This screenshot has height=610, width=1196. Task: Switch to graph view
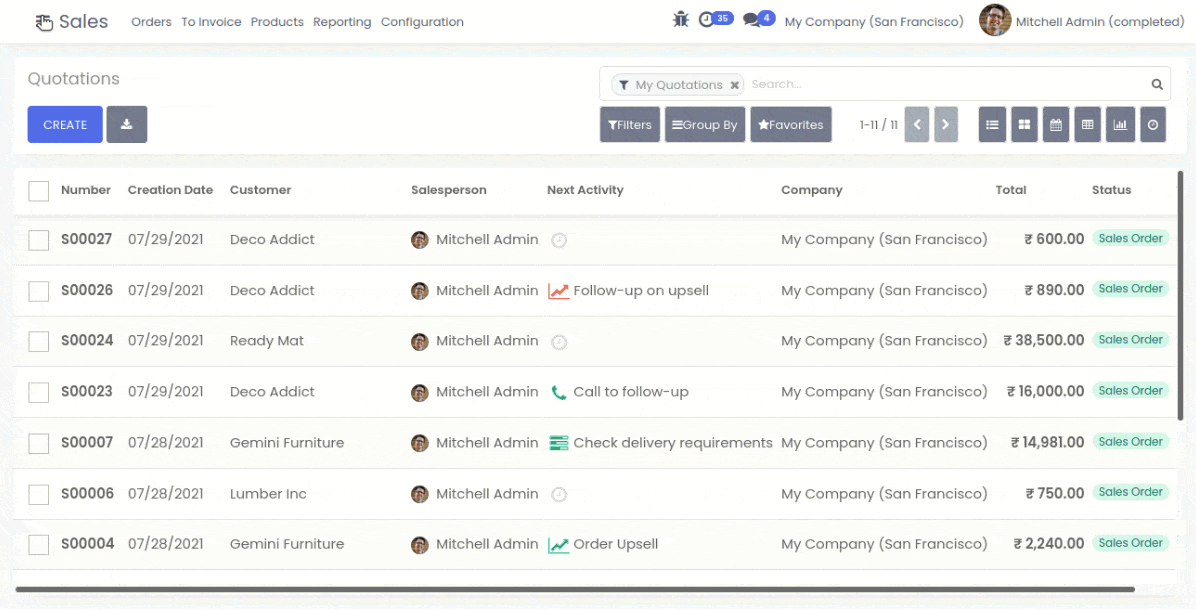(1120, 125)
